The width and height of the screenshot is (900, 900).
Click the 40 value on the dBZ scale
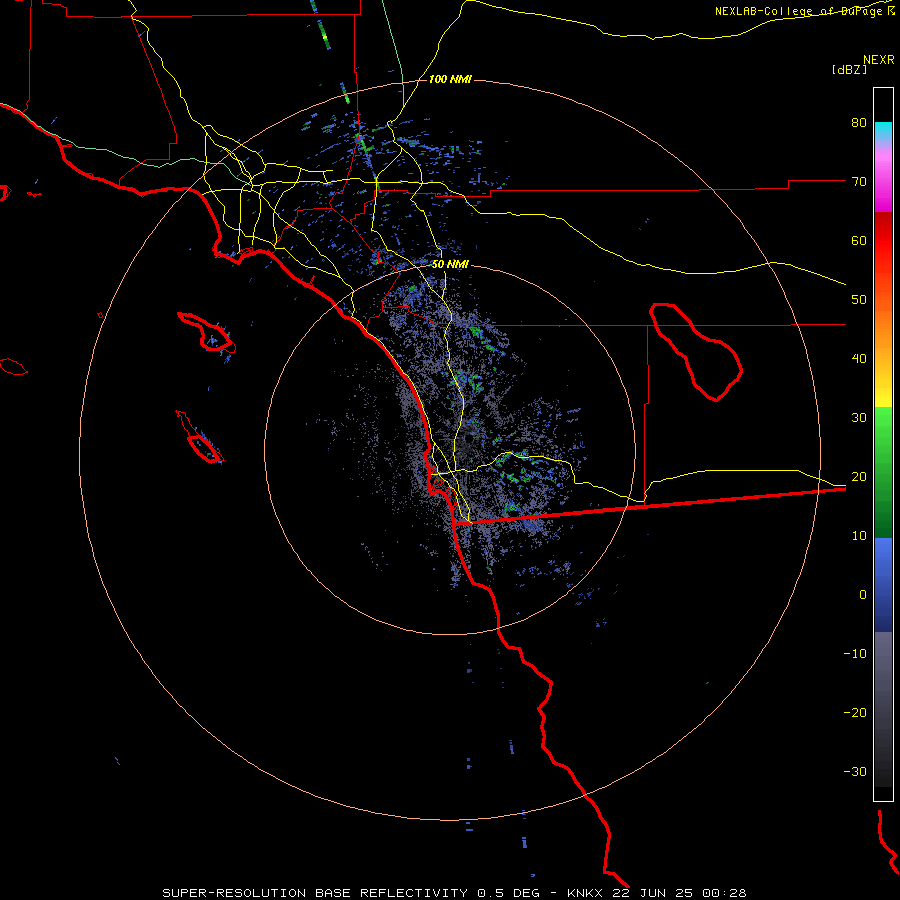point(859,359)
